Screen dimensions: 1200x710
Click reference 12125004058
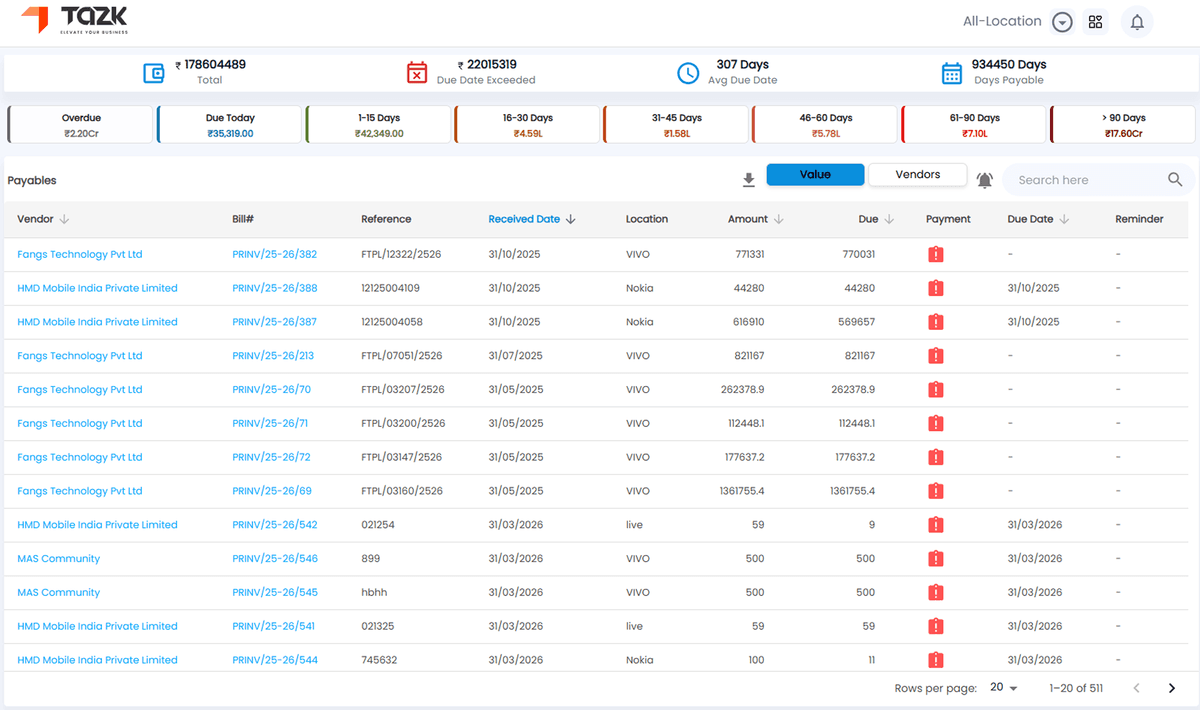391,322
